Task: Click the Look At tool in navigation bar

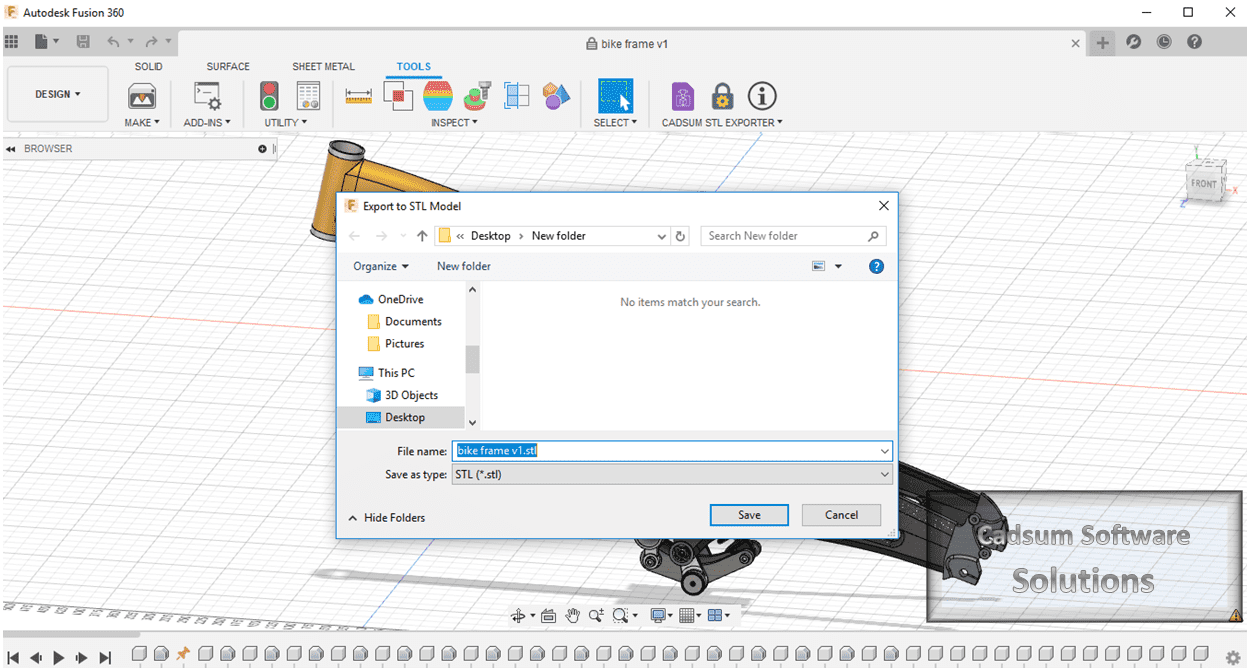Action: (548, 615)
